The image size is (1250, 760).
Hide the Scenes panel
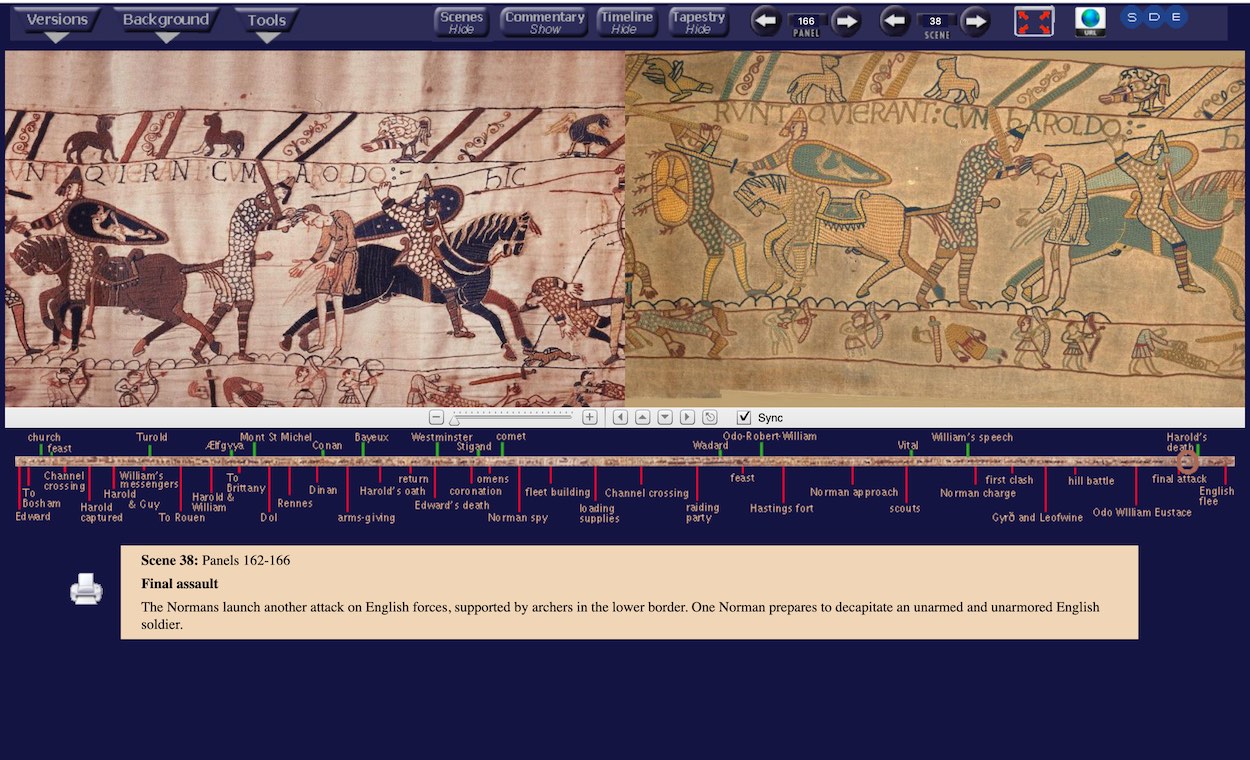click(x=461, y=22)
